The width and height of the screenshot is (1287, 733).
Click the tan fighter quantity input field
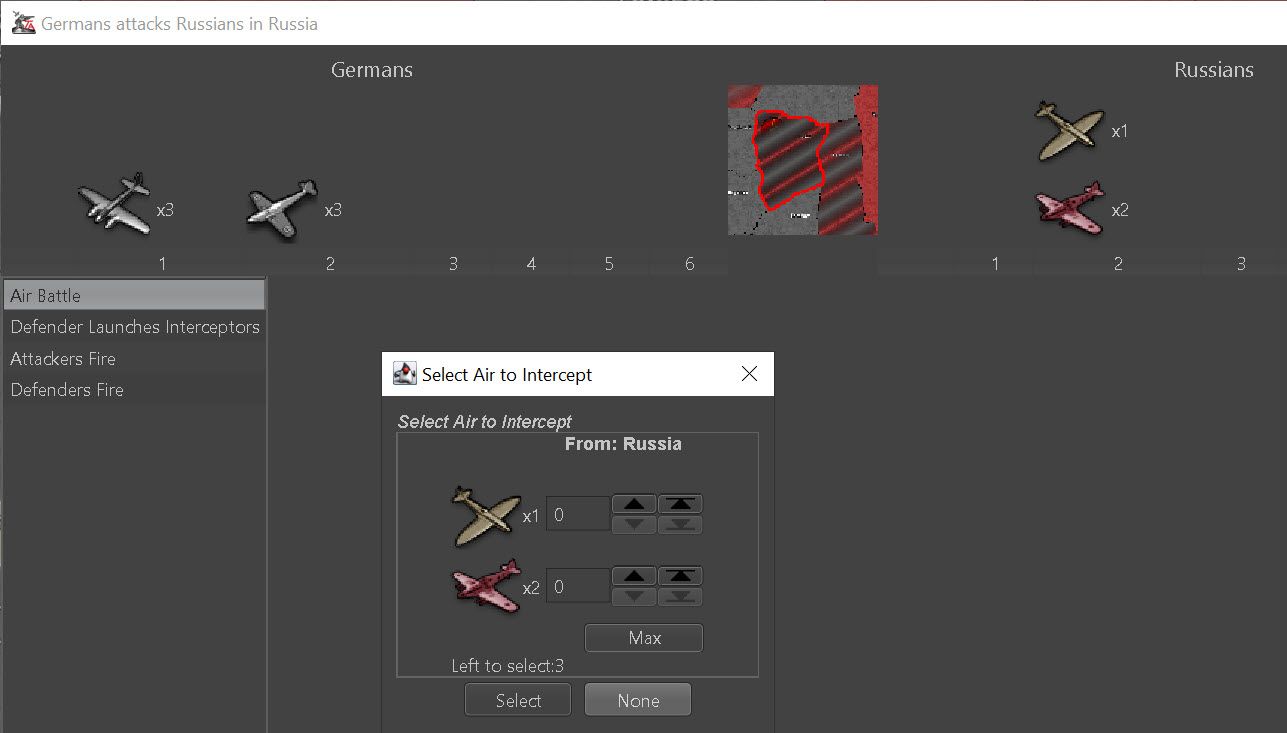(578, 514)
